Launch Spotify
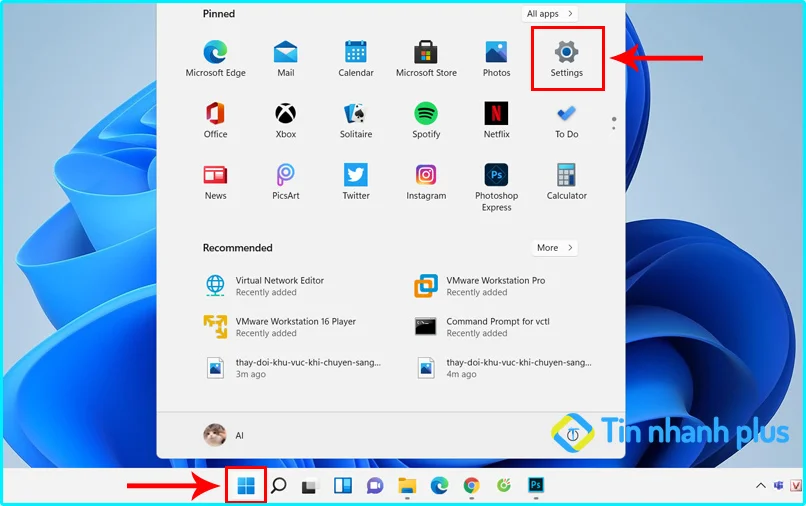This screenshot has height=506, width=806. coord(426,120)
